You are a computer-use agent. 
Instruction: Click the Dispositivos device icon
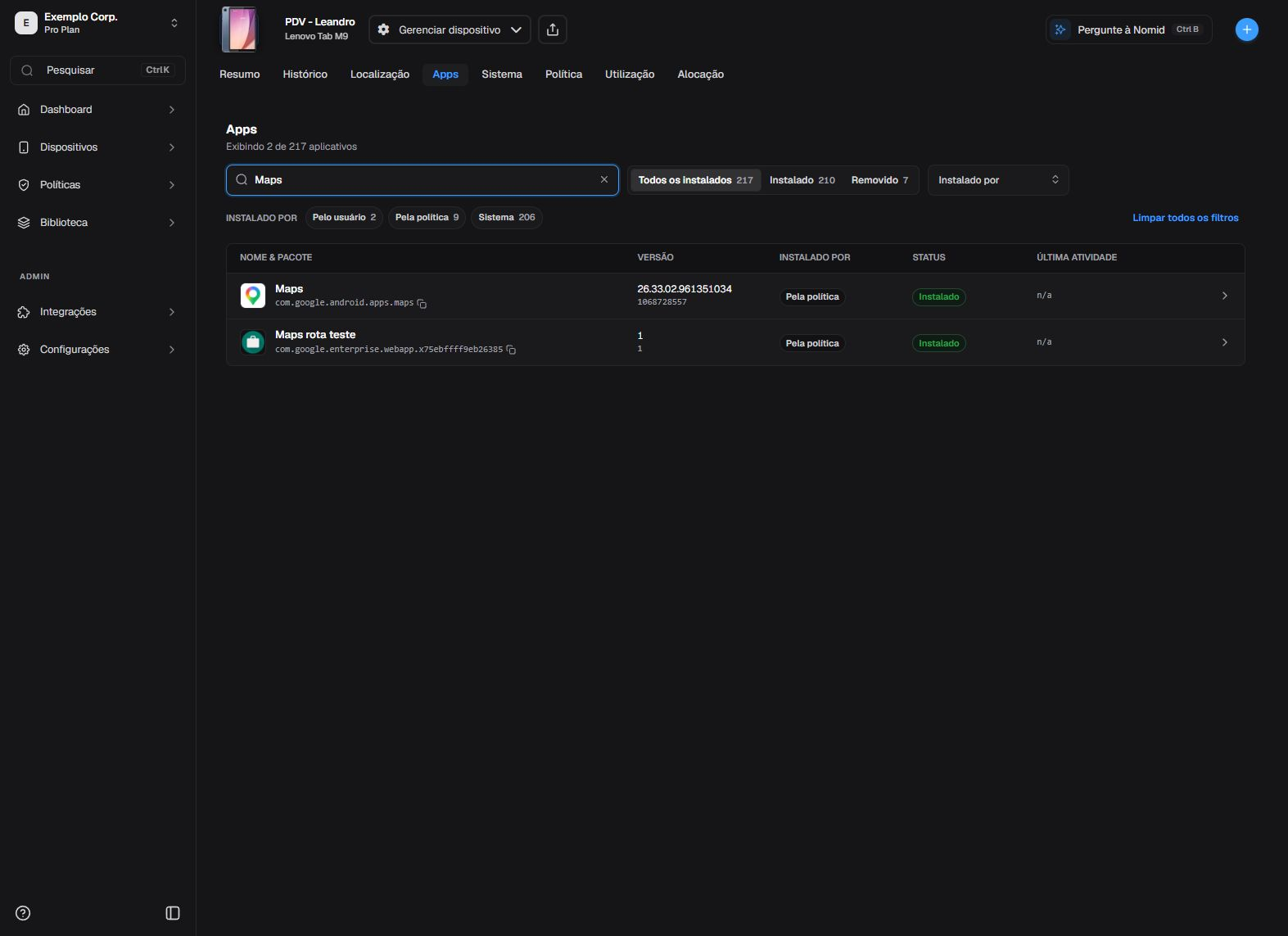(24, 147)
